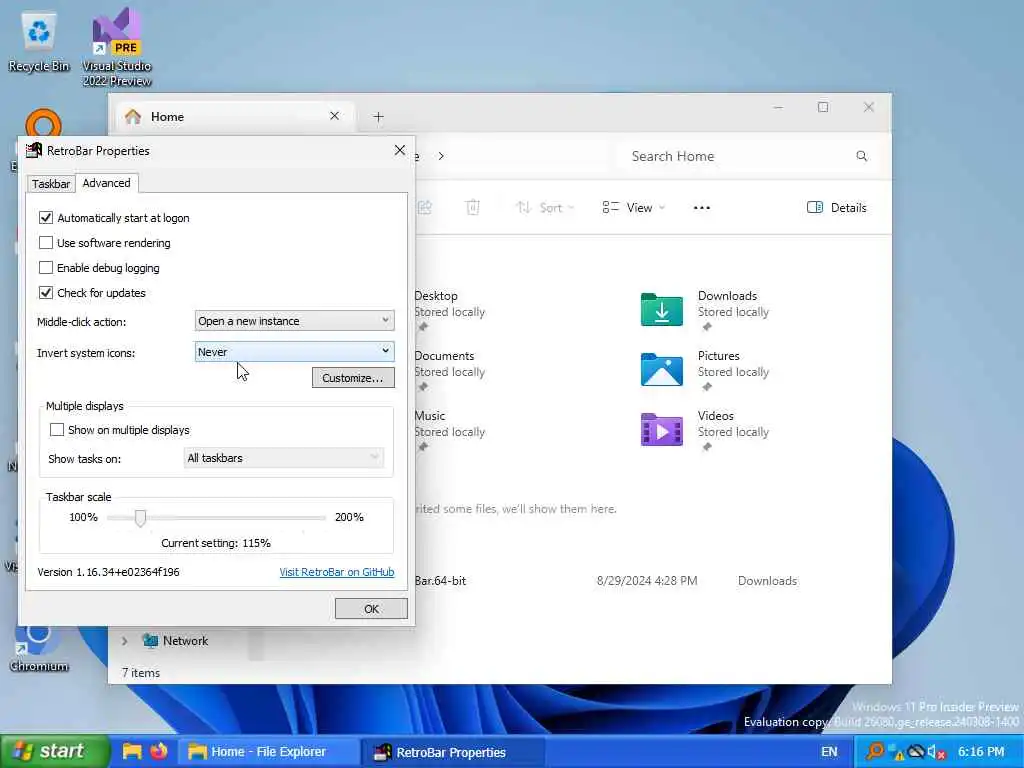The height and width of the screenshot is (768, 1024).
Task: Click the Taskbar scale slider thumb
Action: tap(140, 518)
